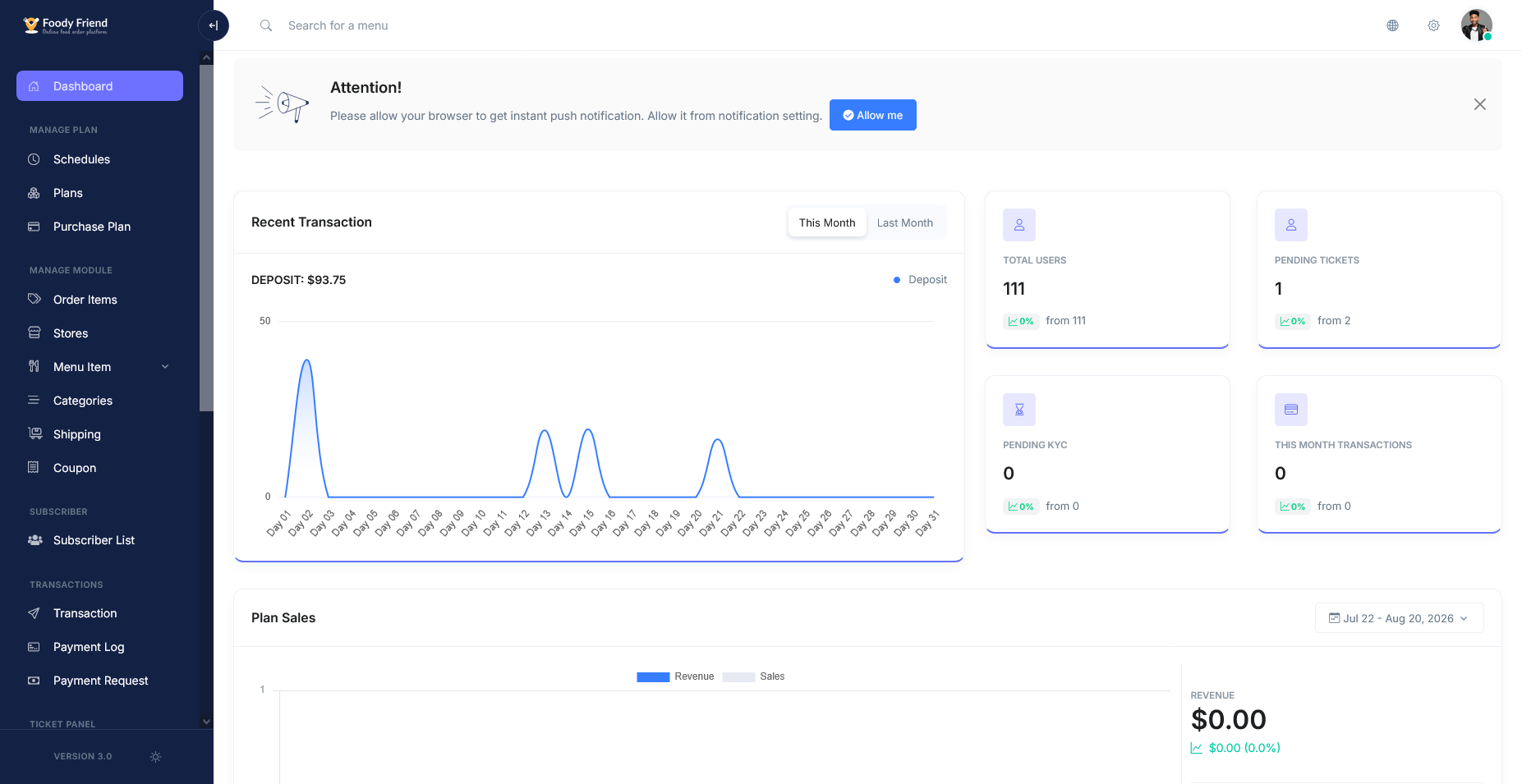The image size is (1522, 784).
Task: Toggle the Sales legend in Plan Sales
Action: tap(753, 676)
